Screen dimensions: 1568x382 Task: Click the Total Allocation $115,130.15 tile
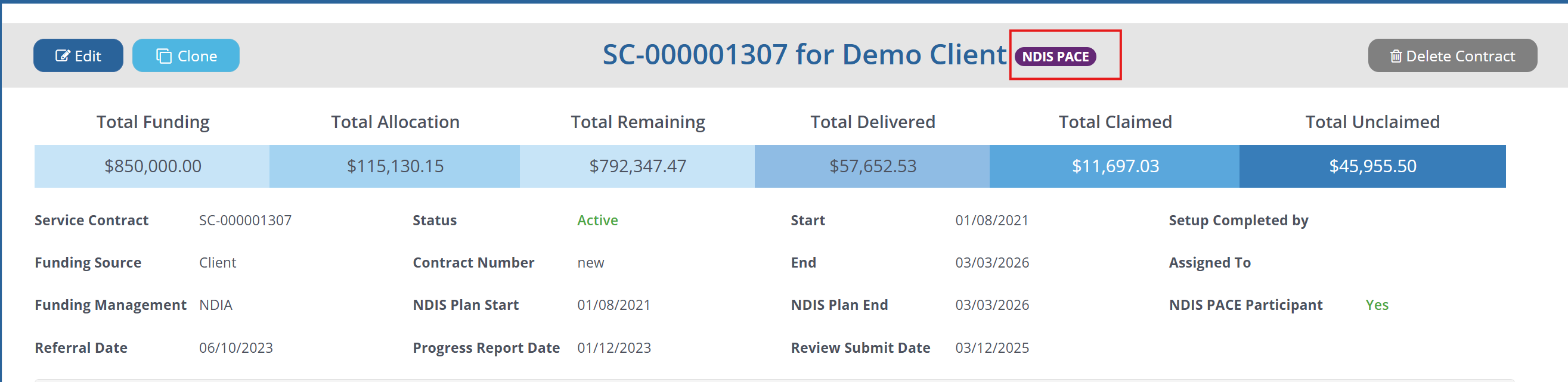click(395, 166)
